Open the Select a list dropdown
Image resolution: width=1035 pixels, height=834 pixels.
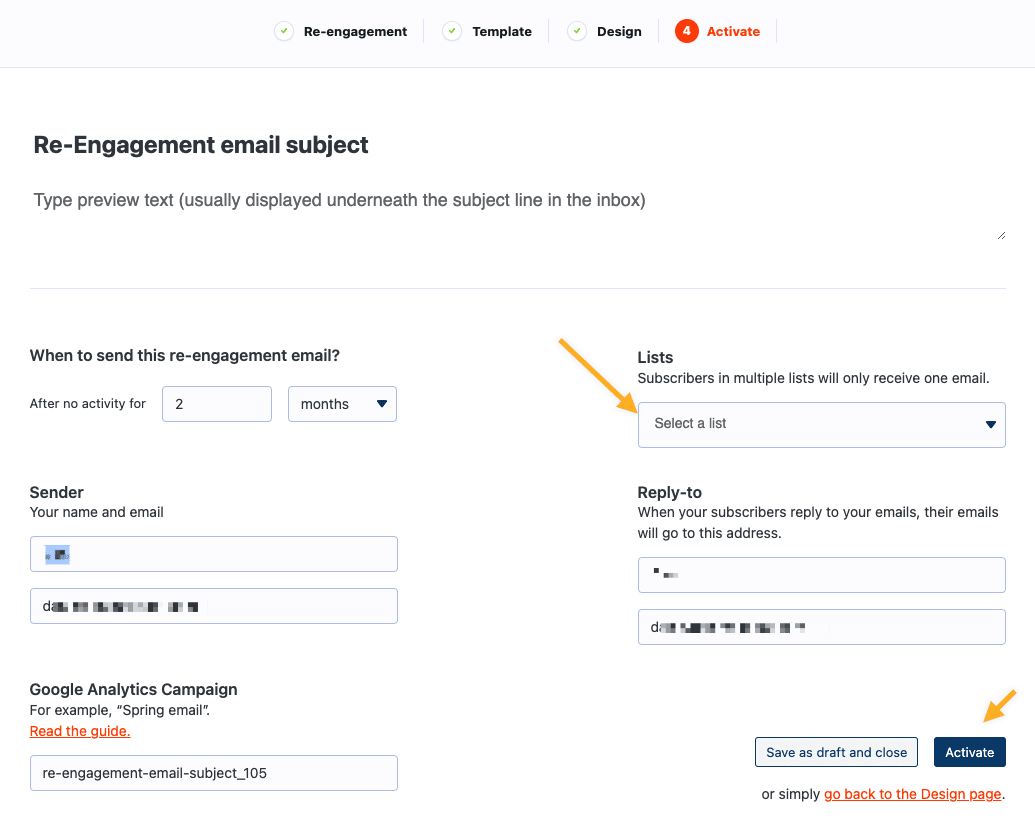click(x=821, y=425)
